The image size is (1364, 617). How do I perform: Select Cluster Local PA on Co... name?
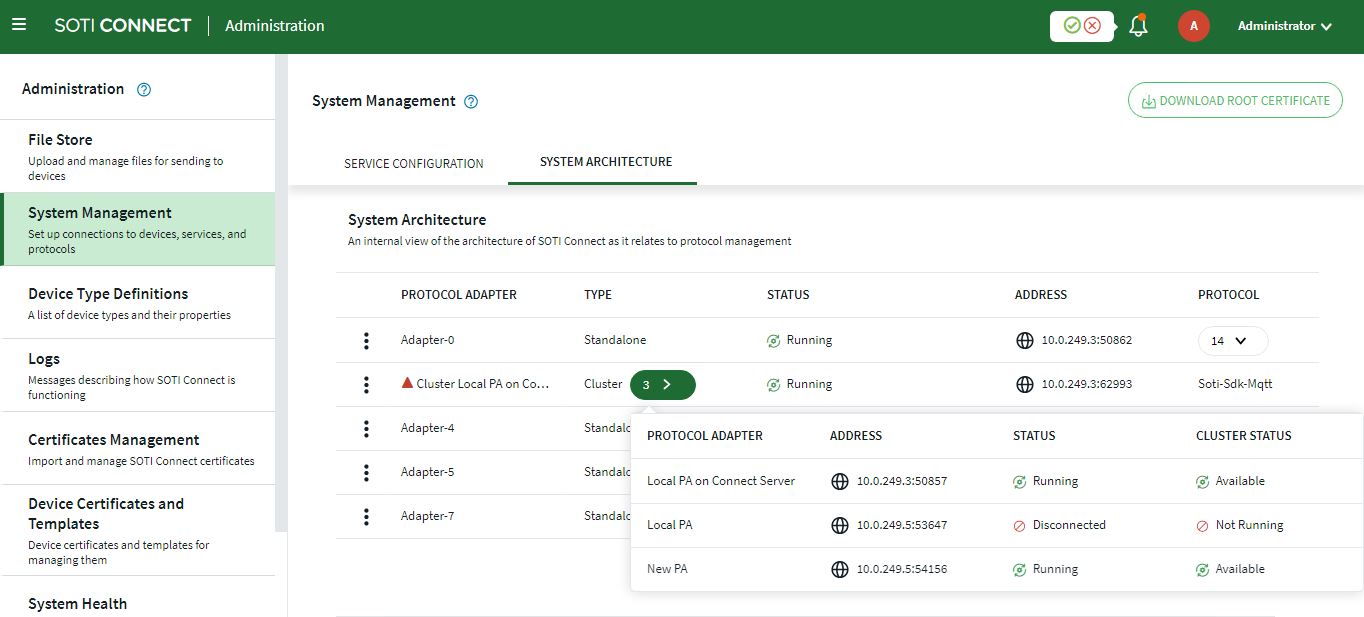point(484,384)
